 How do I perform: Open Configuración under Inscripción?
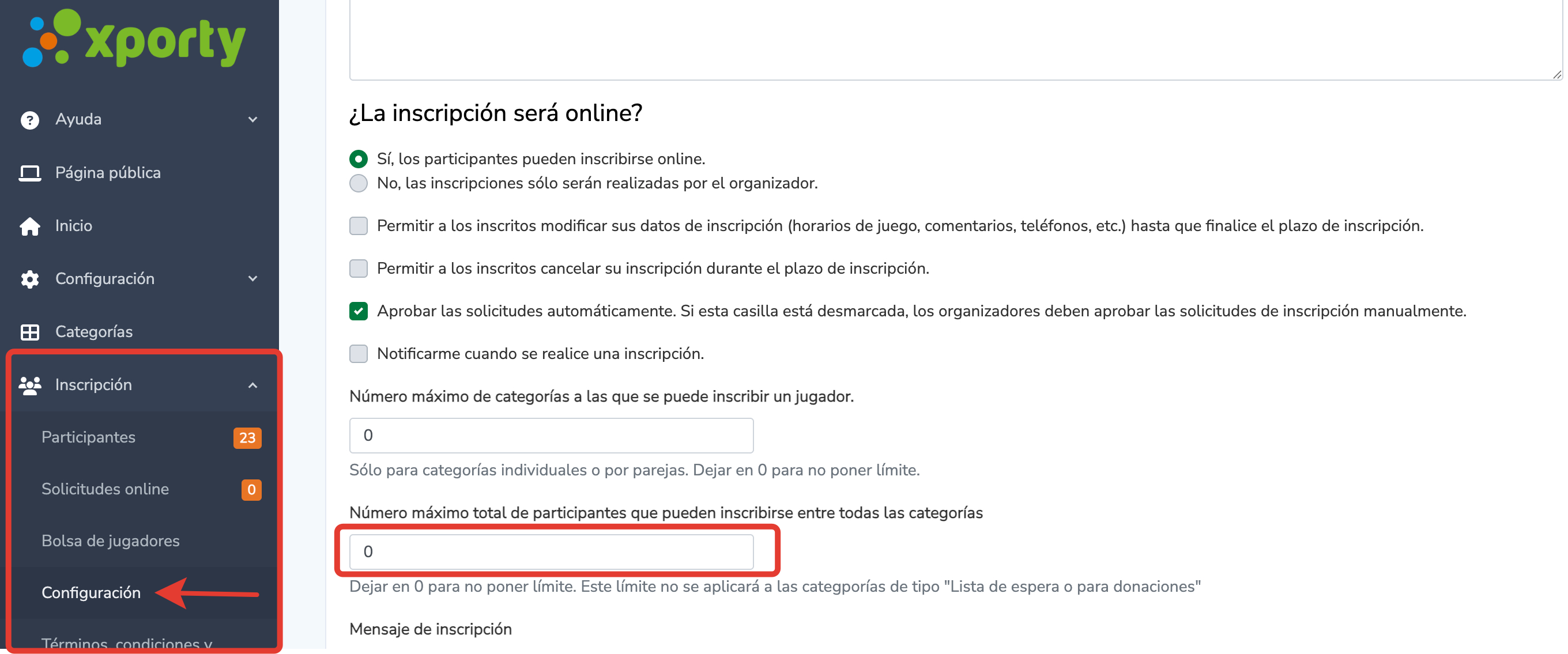(x=91, y=593)
